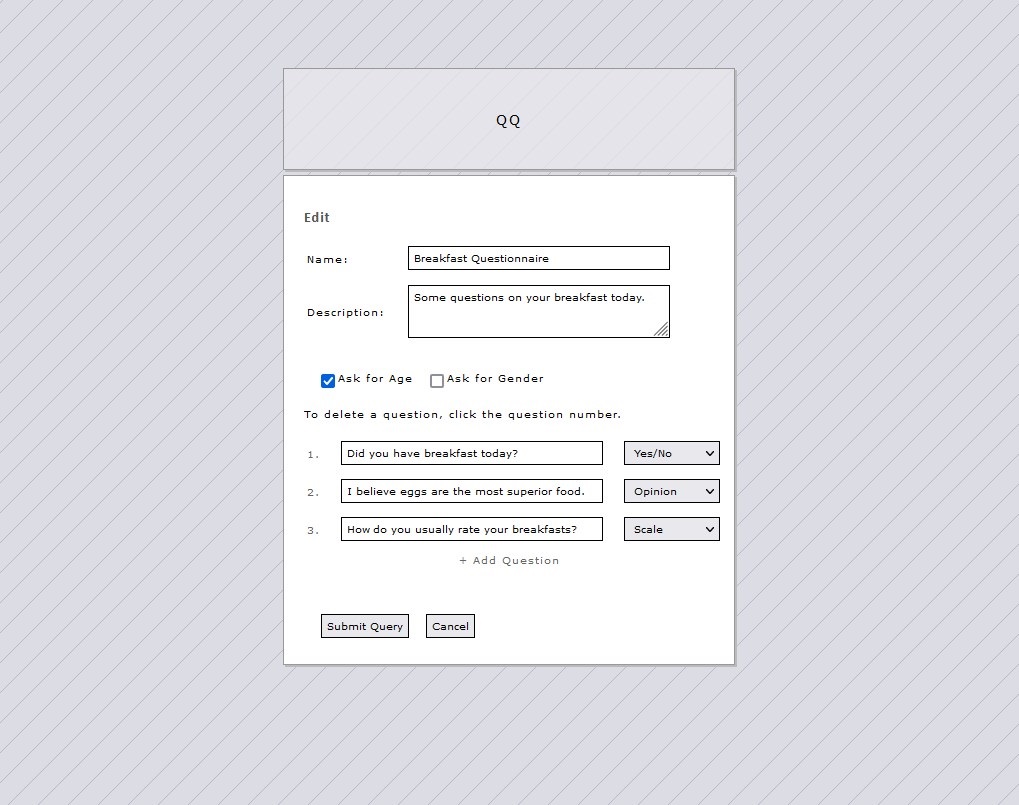Remove question 3 via its number
This screenshot has height=805, width=1019.
coord(313,531)
